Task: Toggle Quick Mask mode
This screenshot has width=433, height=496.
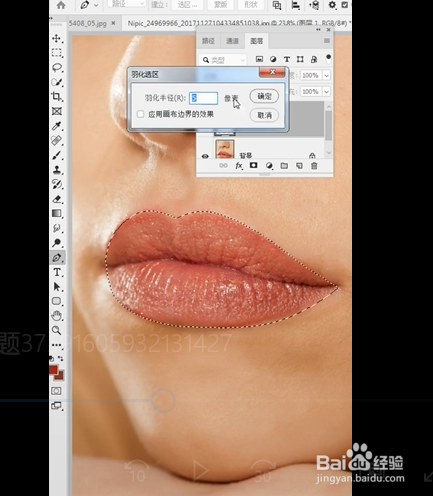Action: [56, 391]
